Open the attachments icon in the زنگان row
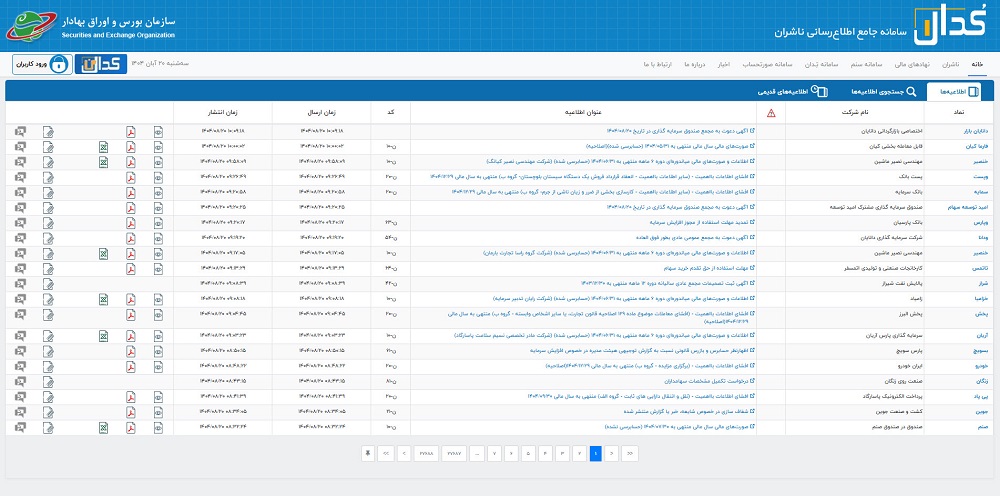Viewport: 1000px width, 496px height. 48,382
